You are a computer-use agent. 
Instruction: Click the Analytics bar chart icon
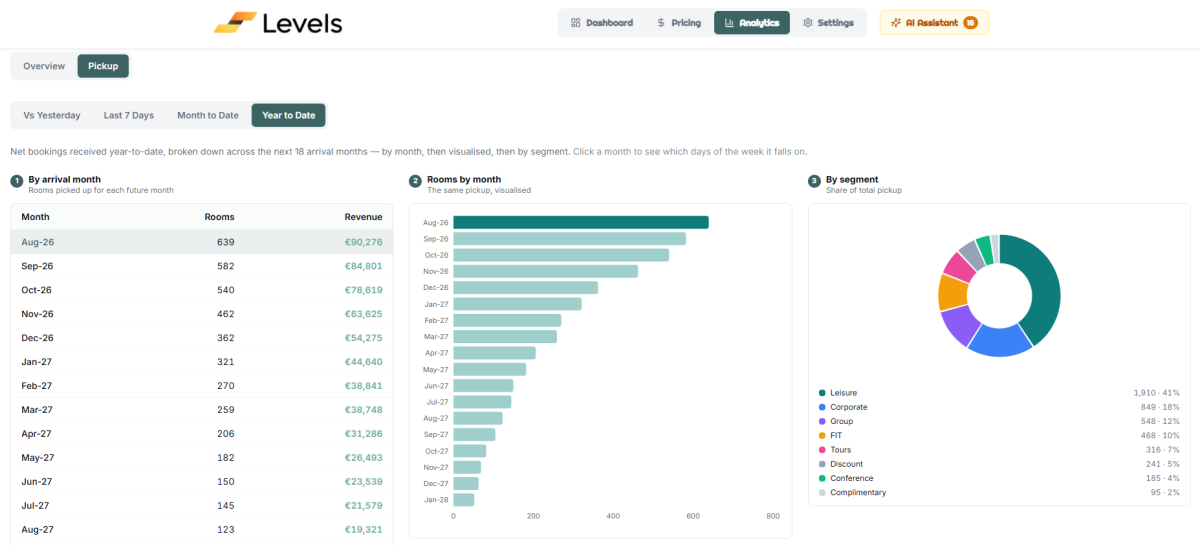pyautogui.click(x=729, y=22)
